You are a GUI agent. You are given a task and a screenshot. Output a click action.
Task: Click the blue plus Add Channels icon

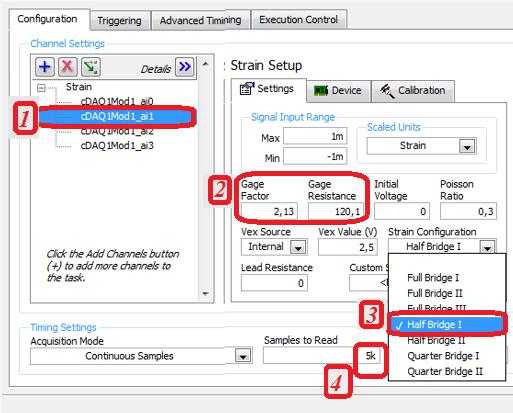click(45, 67)
